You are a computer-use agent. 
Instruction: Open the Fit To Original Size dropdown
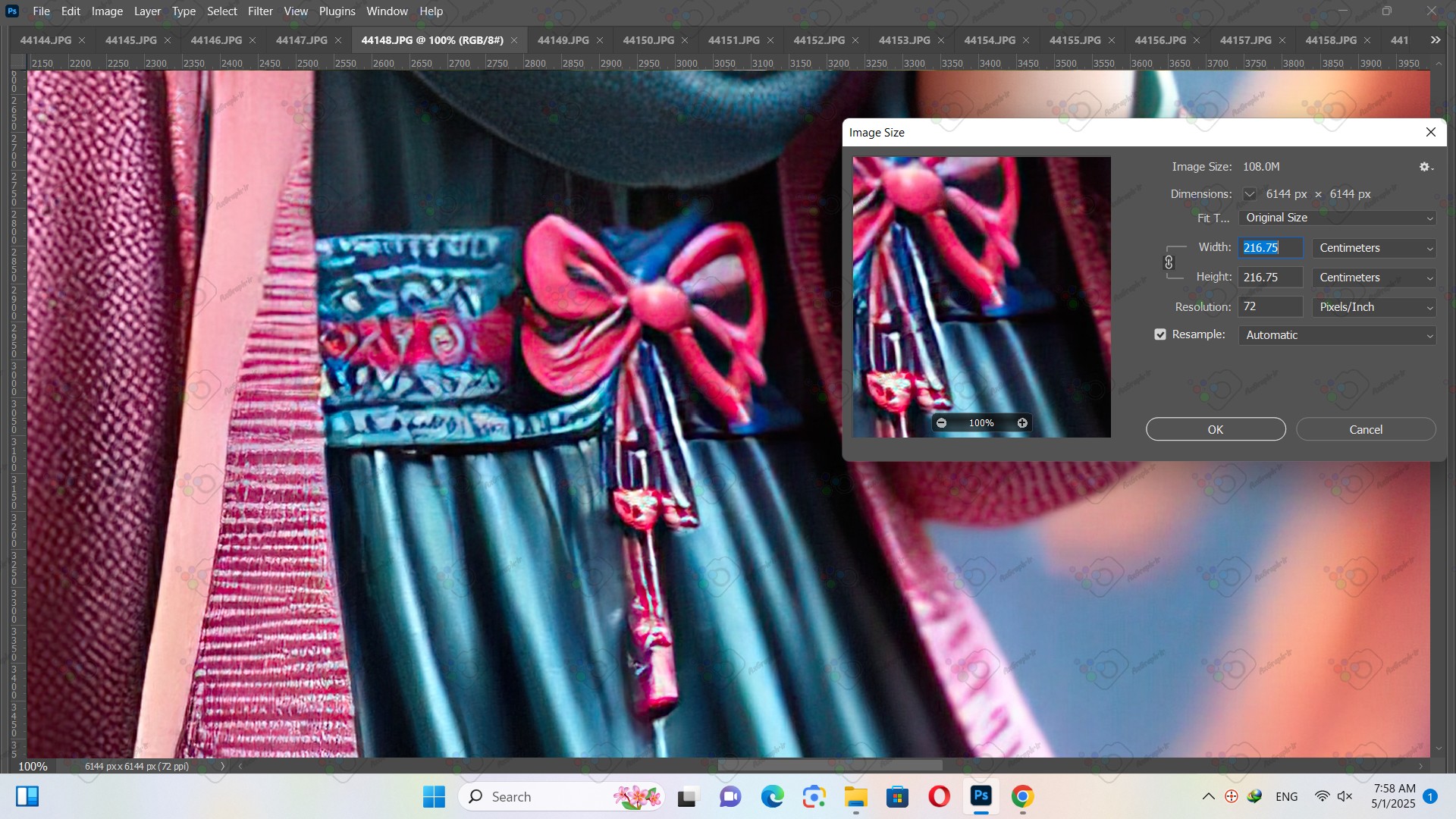click(x=1337, y=218)
